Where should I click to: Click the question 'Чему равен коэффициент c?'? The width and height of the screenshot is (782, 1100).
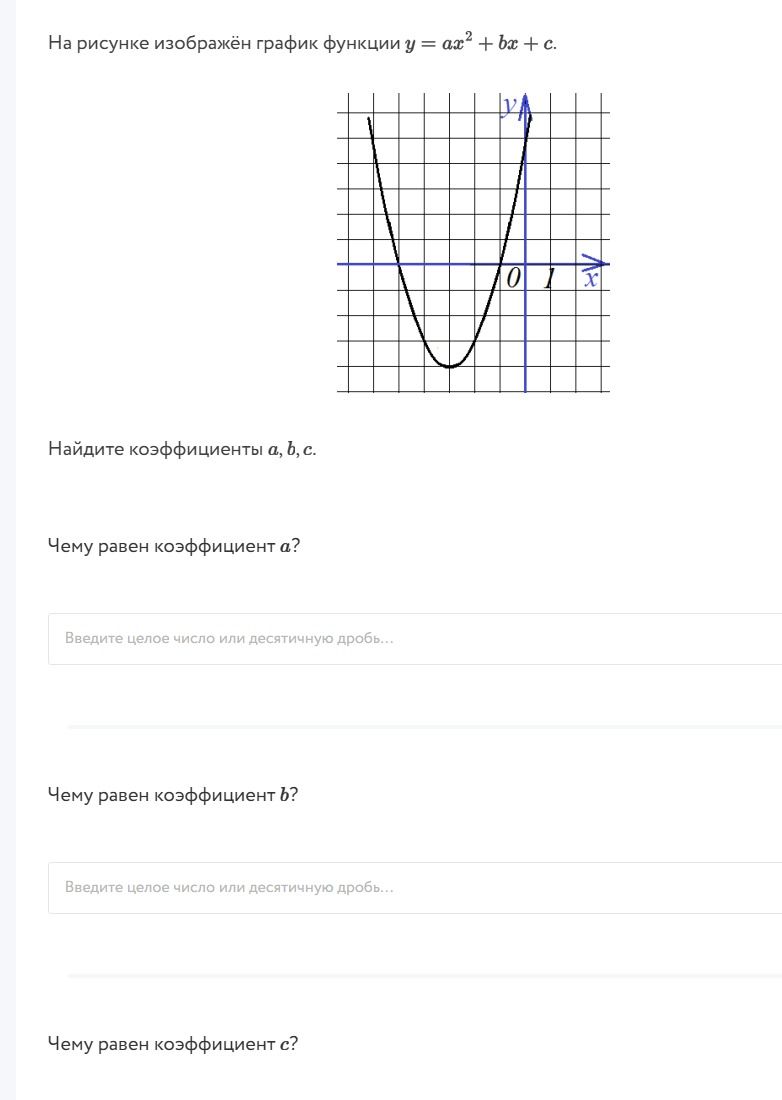173,1044
